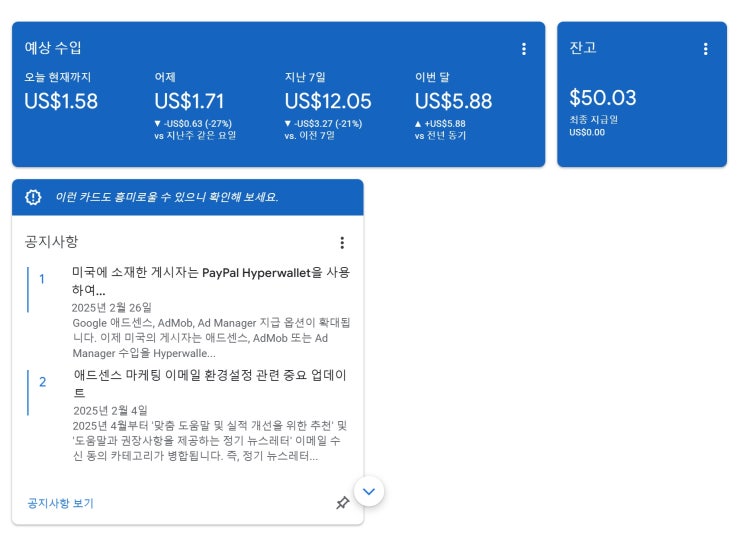The image size is (743, 534).
Task: Select the 이번 달 US$5.88 earnings
Action: 453,101
